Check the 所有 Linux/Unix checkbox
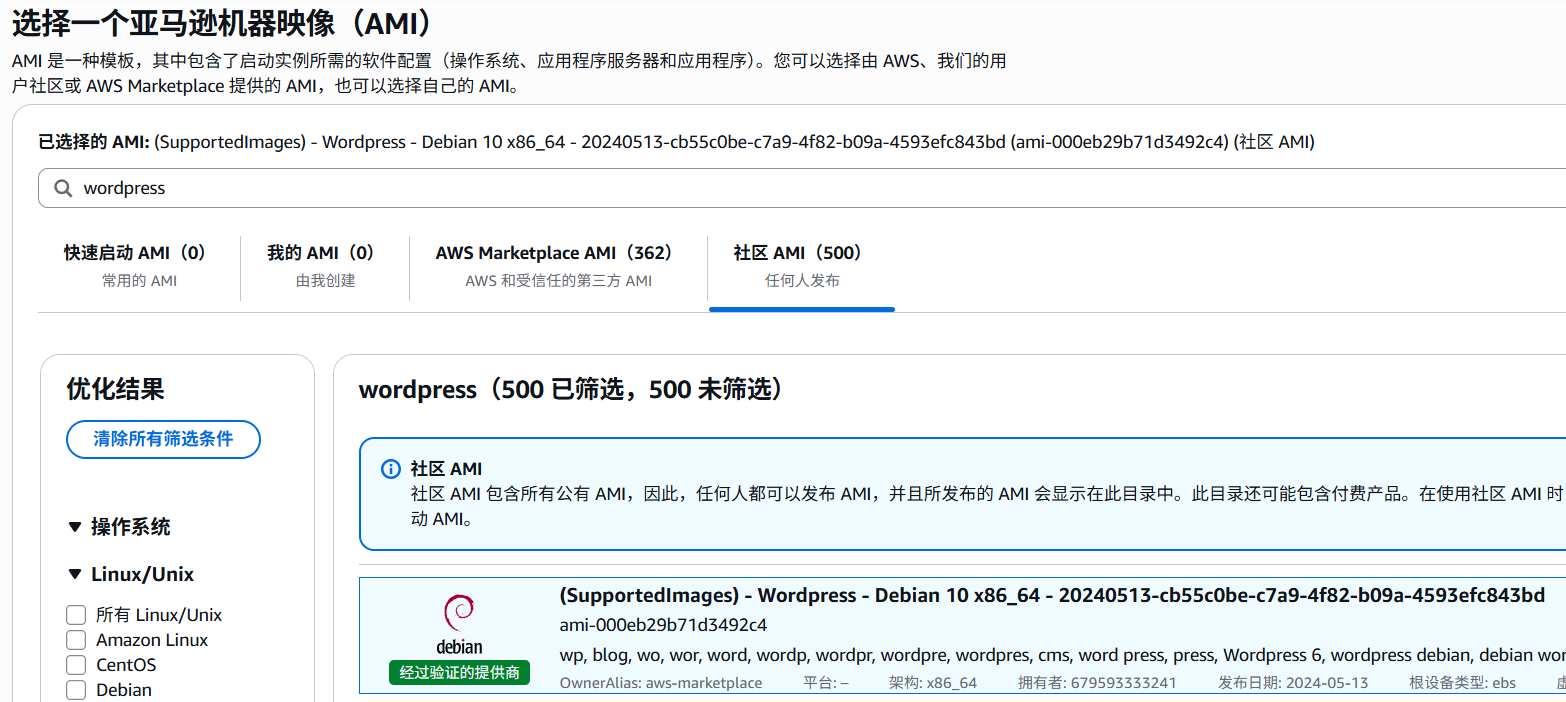This screenshot has height=702, width=1566. pyautogui.click(x=76, y=615)
